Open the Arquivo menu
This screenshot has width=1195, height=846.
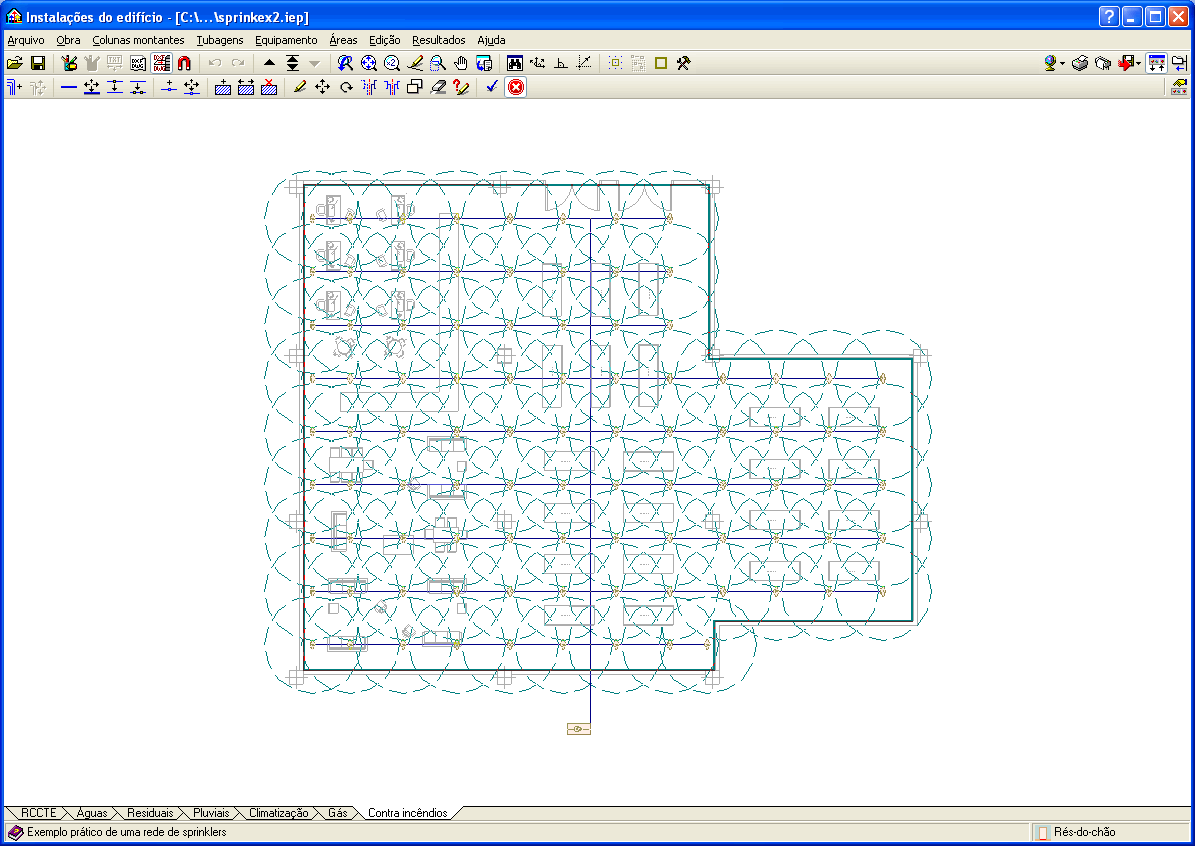click(x=26, y=40)
